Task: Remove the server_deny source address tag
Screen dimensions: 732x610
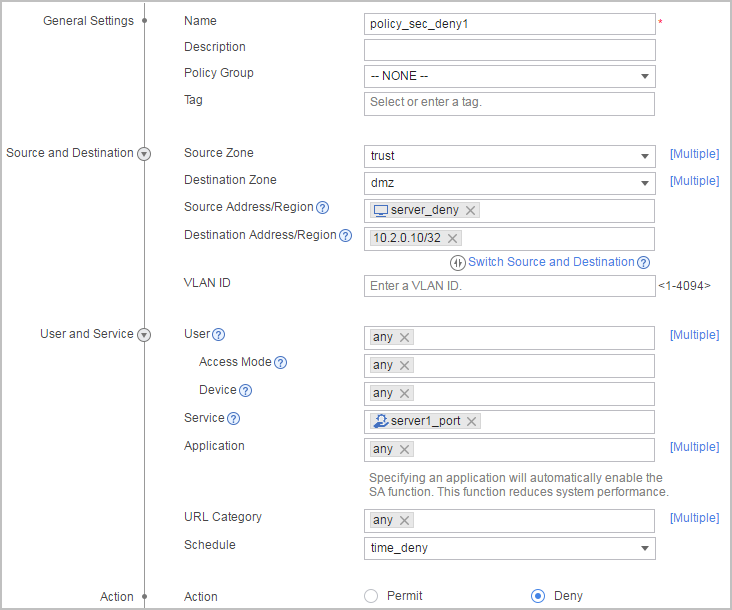Action: click(471, 210)
